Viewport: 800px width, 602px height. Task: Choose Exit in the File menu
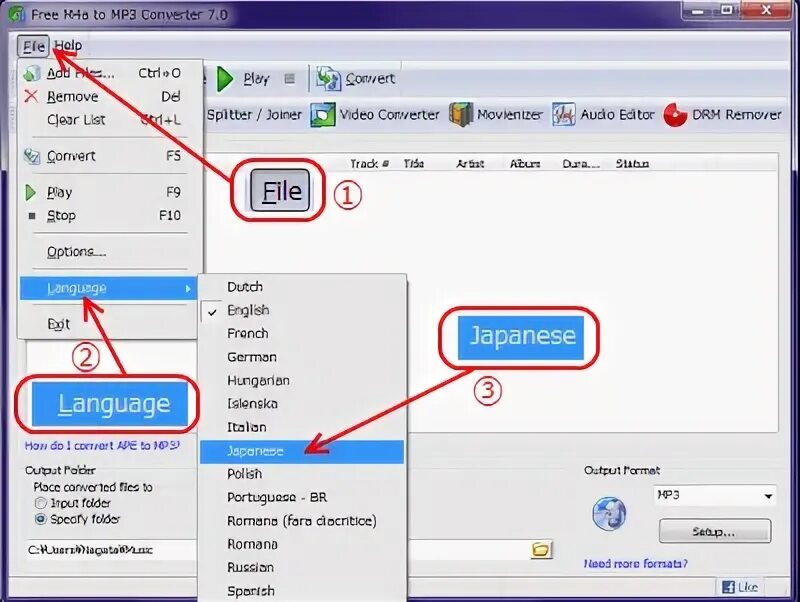pos(110,324)
